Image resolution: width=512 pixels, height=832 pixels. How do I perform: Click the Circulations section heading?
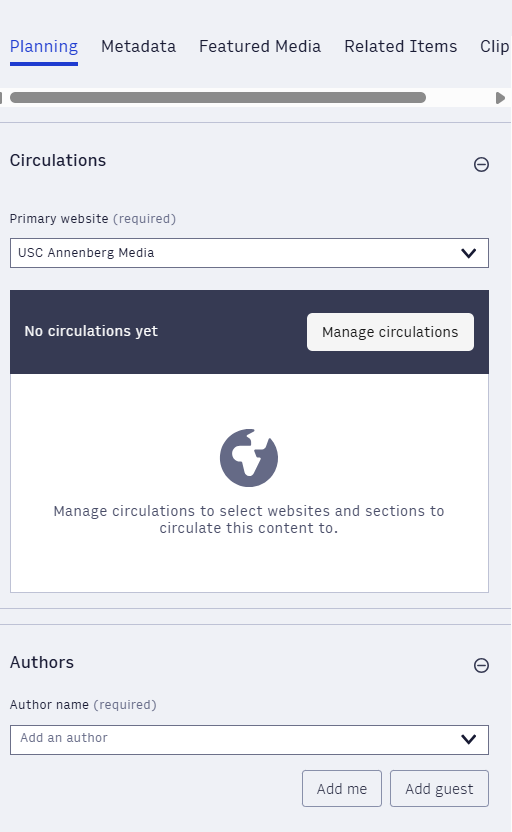point(58,161)
